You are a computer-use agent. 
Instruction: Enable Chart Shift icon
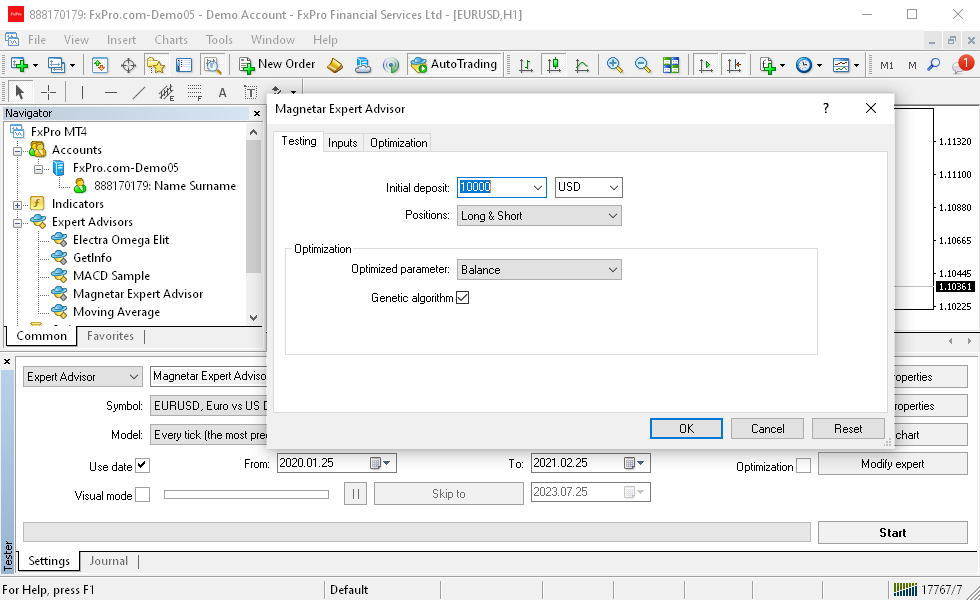734,65
